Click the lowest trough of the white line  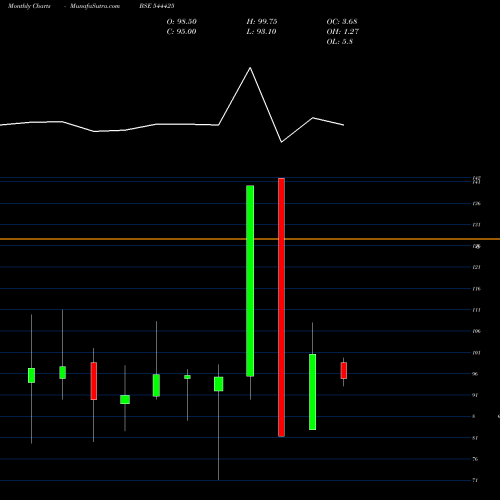[x=282, y=142]
